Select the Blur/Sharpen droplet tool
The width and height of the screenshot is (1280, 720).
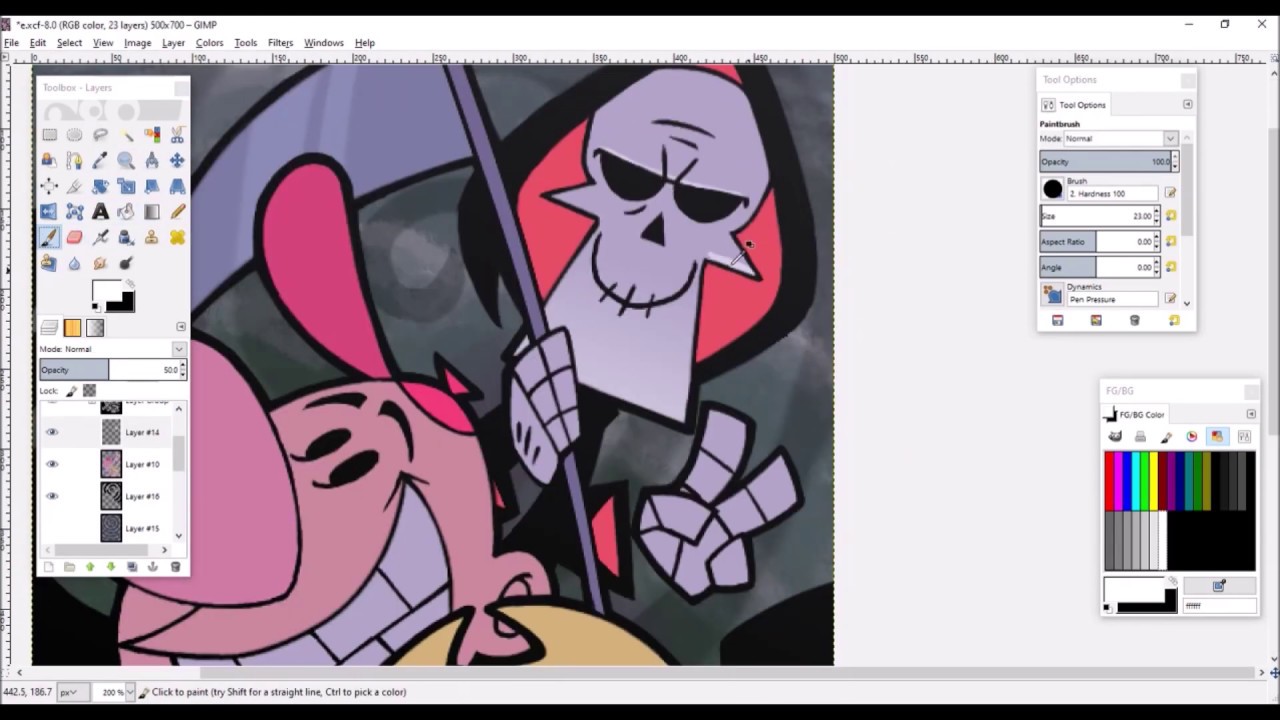click(x=75, y=263)
